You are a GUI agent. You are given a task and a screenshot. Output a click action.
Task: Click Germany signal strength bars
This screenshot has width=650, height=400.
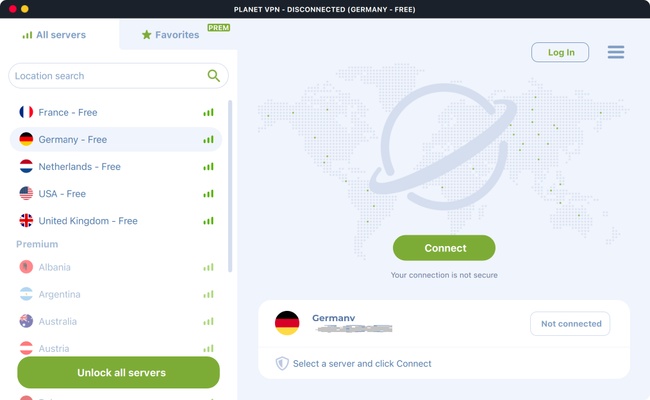coord(209,140)
